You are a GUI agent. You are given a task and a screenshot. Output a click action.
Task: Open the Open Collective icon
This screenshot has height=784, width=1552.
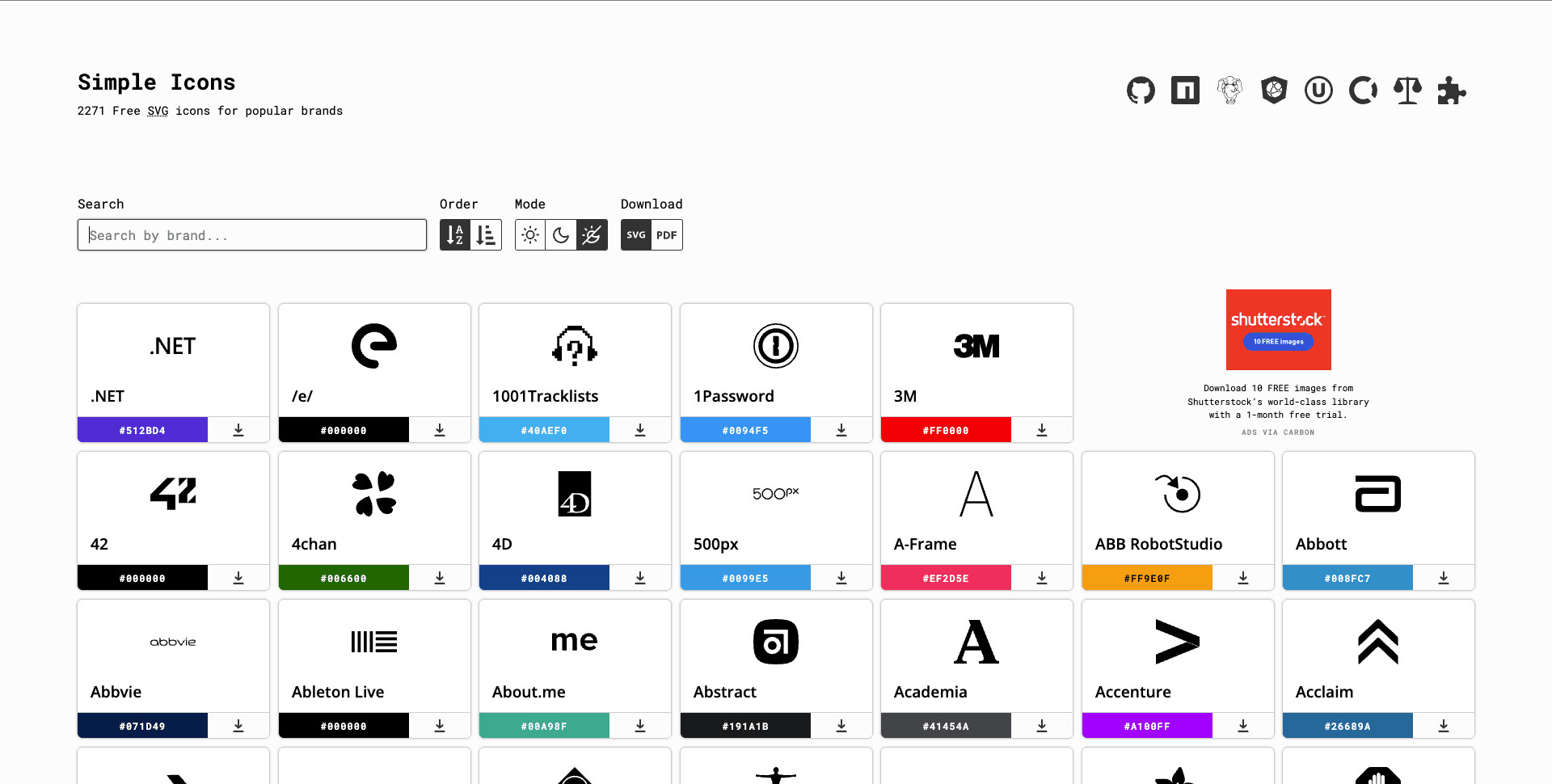[x=1363, y=91]
